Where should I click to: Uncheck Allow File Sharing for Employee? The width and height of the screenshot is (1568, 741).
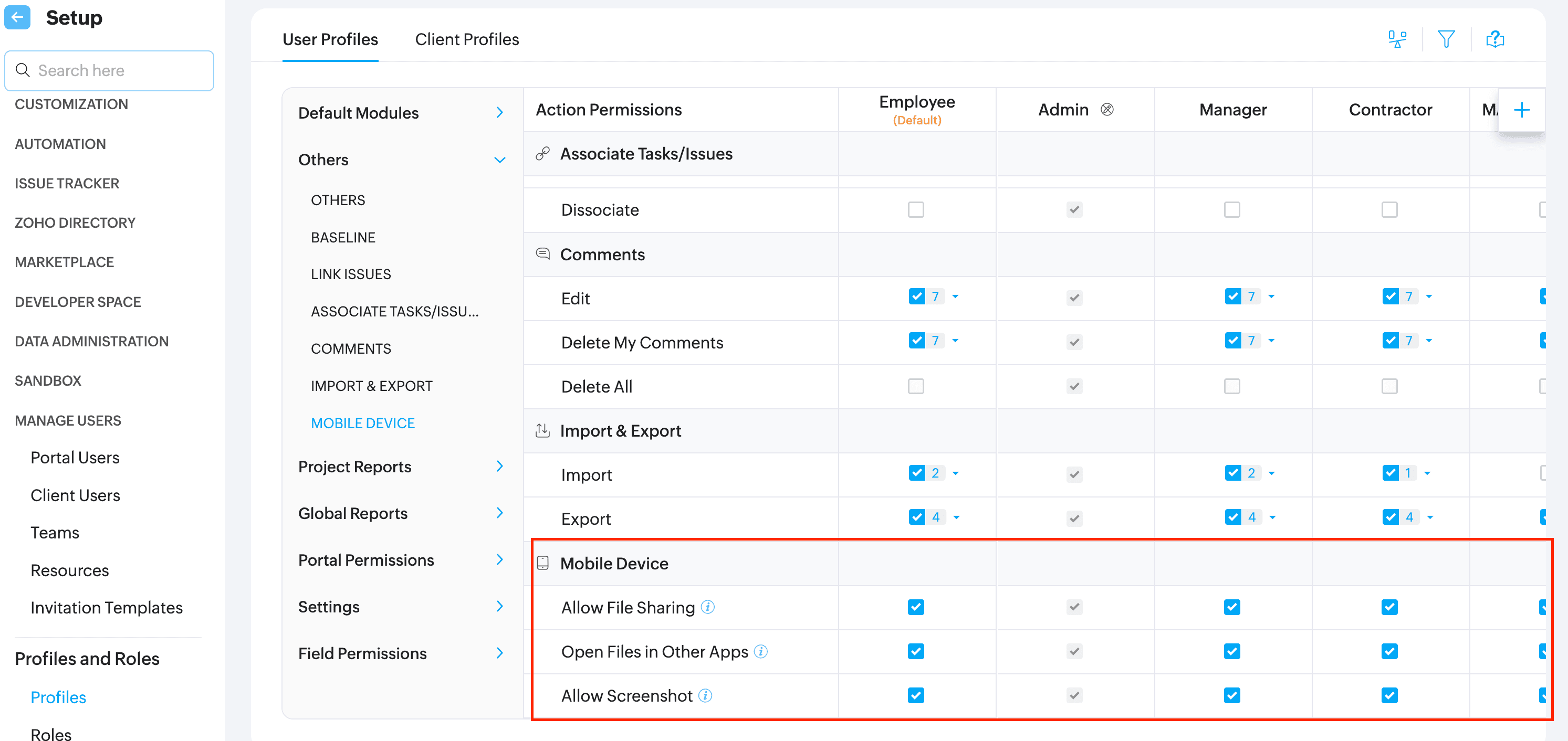point(915,607)
